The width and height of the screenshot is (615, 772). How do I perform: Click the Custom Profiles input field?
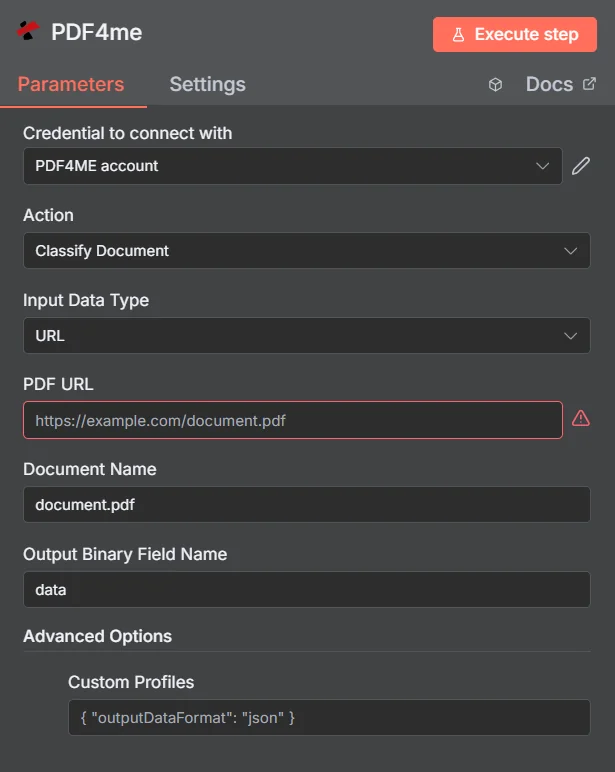pyautogui.click(x=329, y=717)
